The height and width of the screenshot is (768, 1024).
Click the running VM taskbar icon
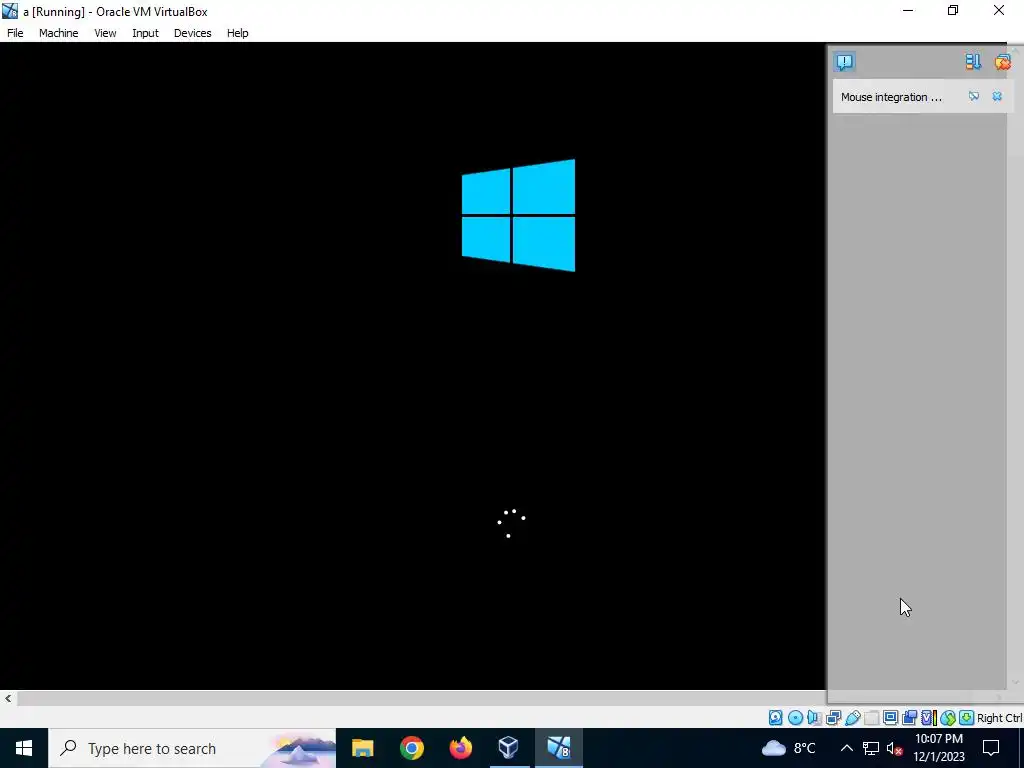pos(558,748)
